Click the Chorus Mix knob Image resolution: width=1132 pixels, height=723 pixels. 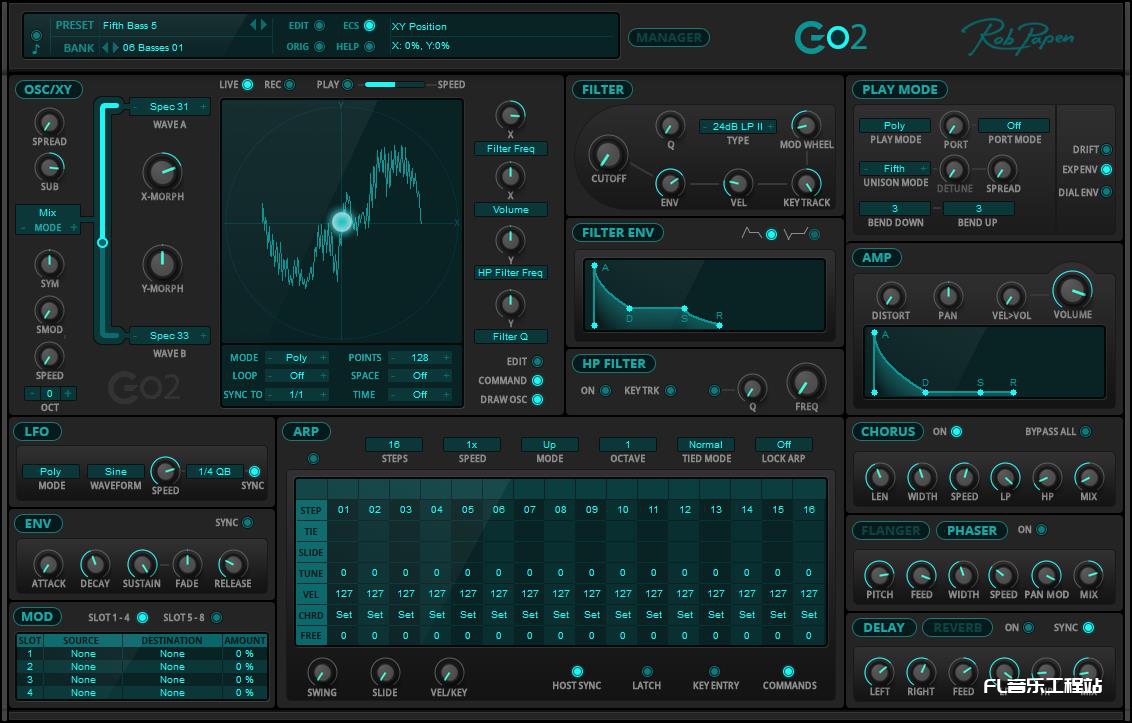point(1088,476)
